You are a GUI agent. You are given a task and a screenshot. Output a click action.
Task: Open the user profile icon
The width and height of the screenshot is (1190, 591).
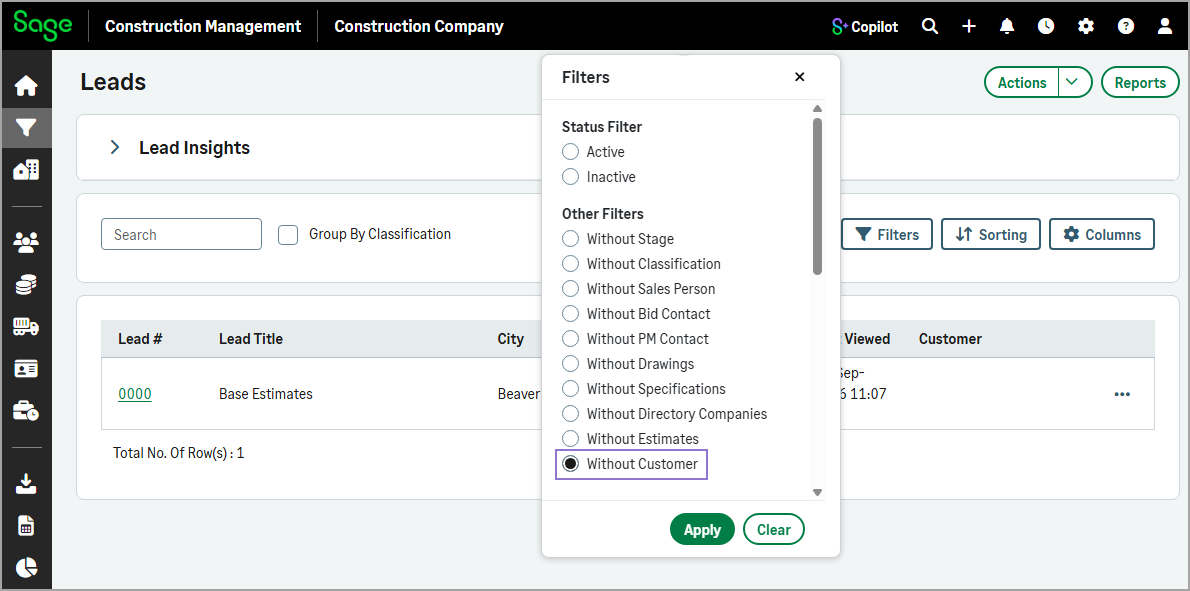tap(1165, 27)
